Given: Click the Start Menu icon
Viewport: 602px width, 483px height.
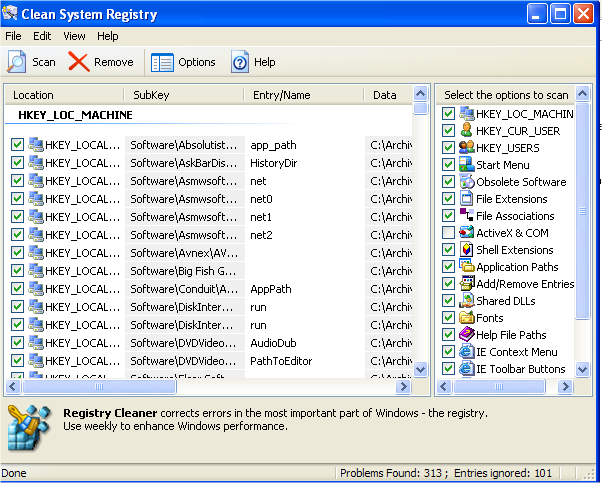Looking at the screenshot, I should (x=466, y=164).
